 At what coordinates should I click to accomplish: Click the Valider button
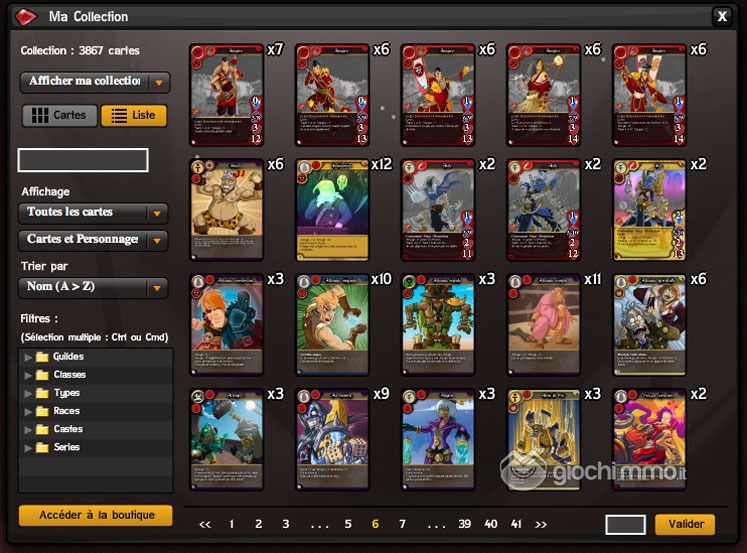pyautogui.click(x=686, y=524)
